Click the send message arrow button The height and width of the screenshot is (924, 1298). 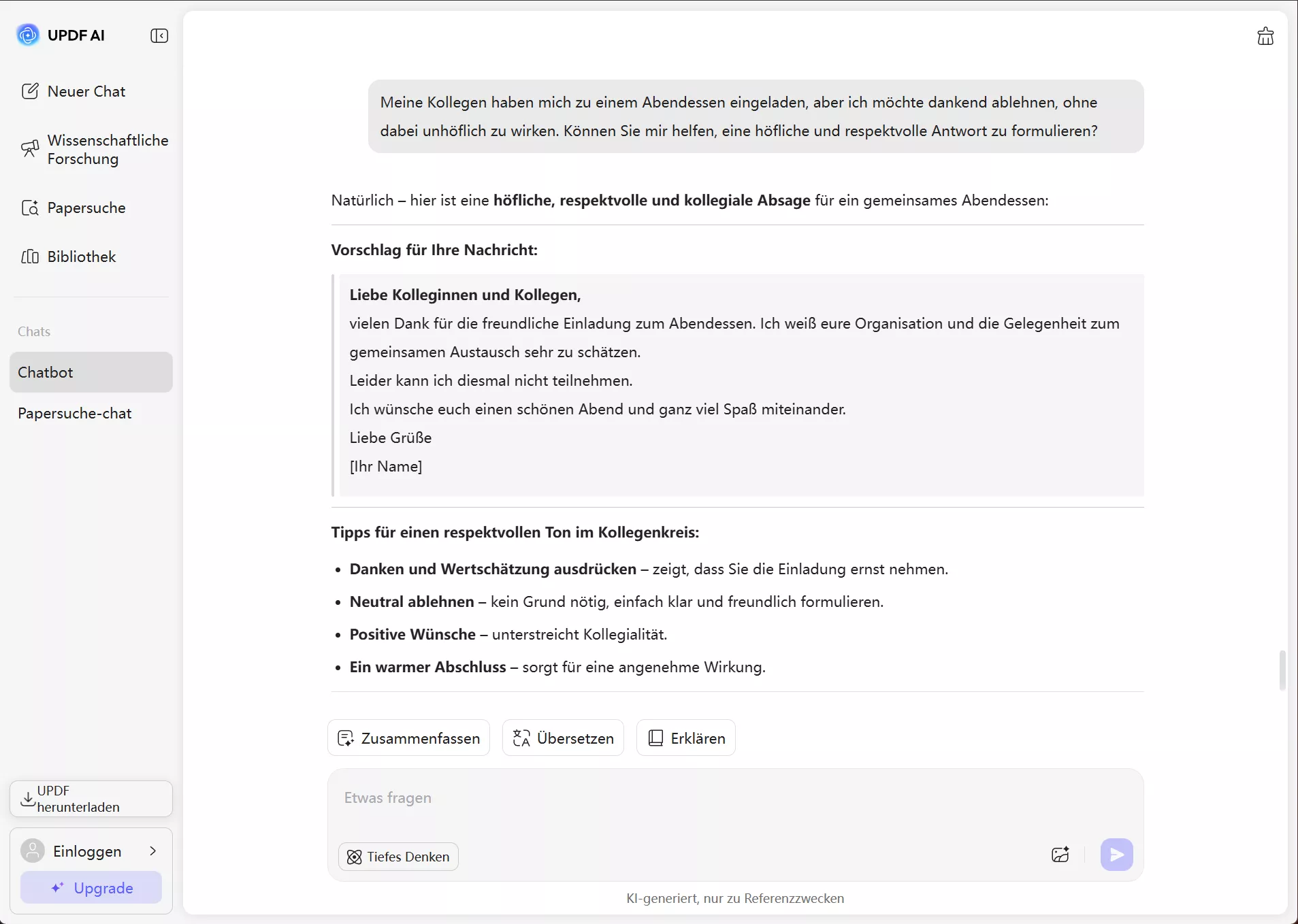click(1116, 855)
